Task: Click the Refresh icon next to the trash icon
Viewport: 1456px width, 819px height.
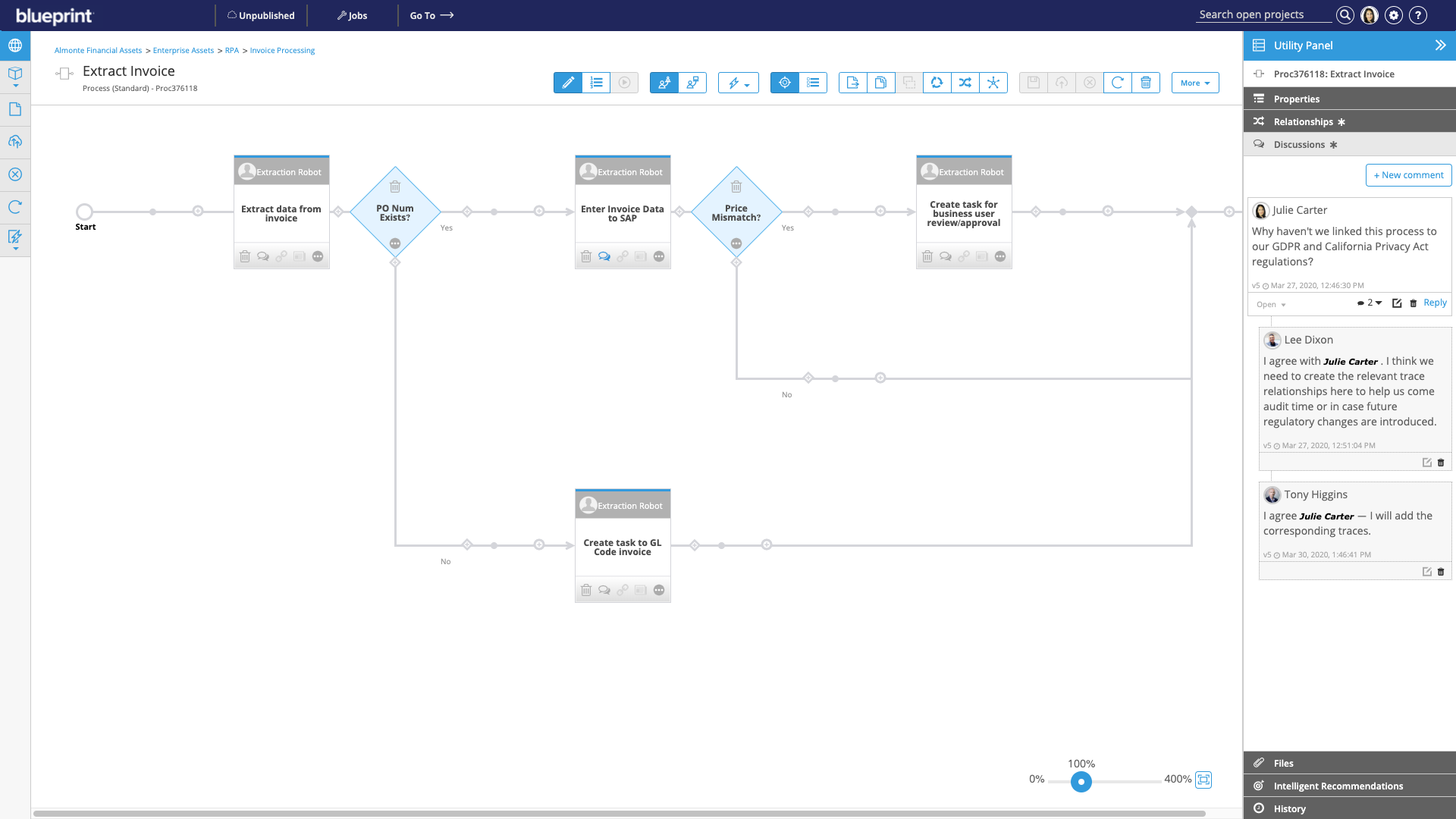Action: click(x=1117, y=83)
